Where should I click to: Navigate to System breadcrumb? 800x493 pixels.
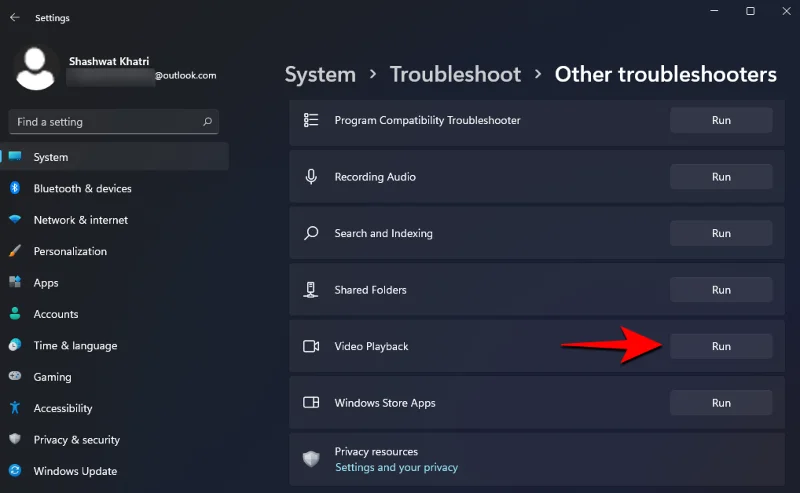click(x=320, y=75)
